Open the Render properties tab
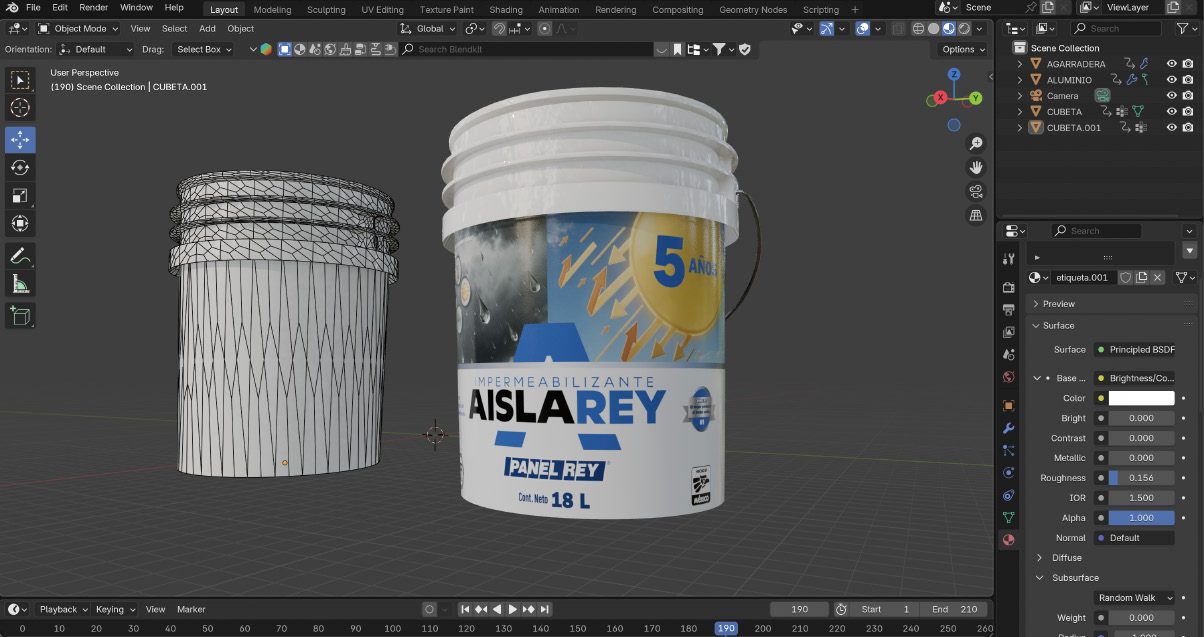The width and height of the screenshot is (1204, 637). (1009, 287)
